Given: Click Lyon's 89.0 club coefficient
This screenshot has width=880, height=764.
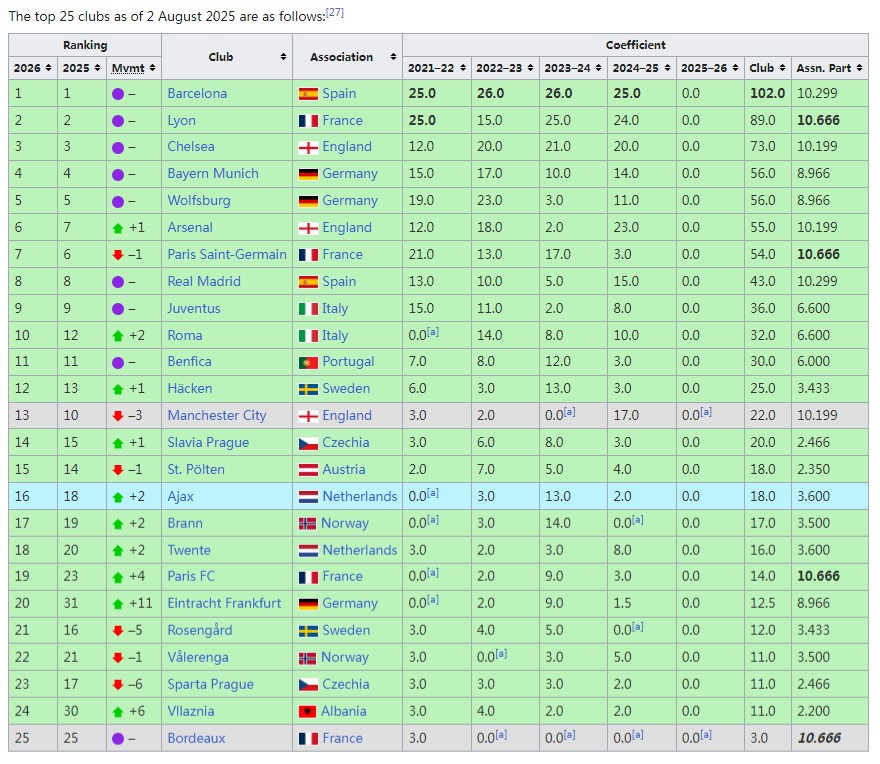Looking at the screenshot, I should coord(763,120).
